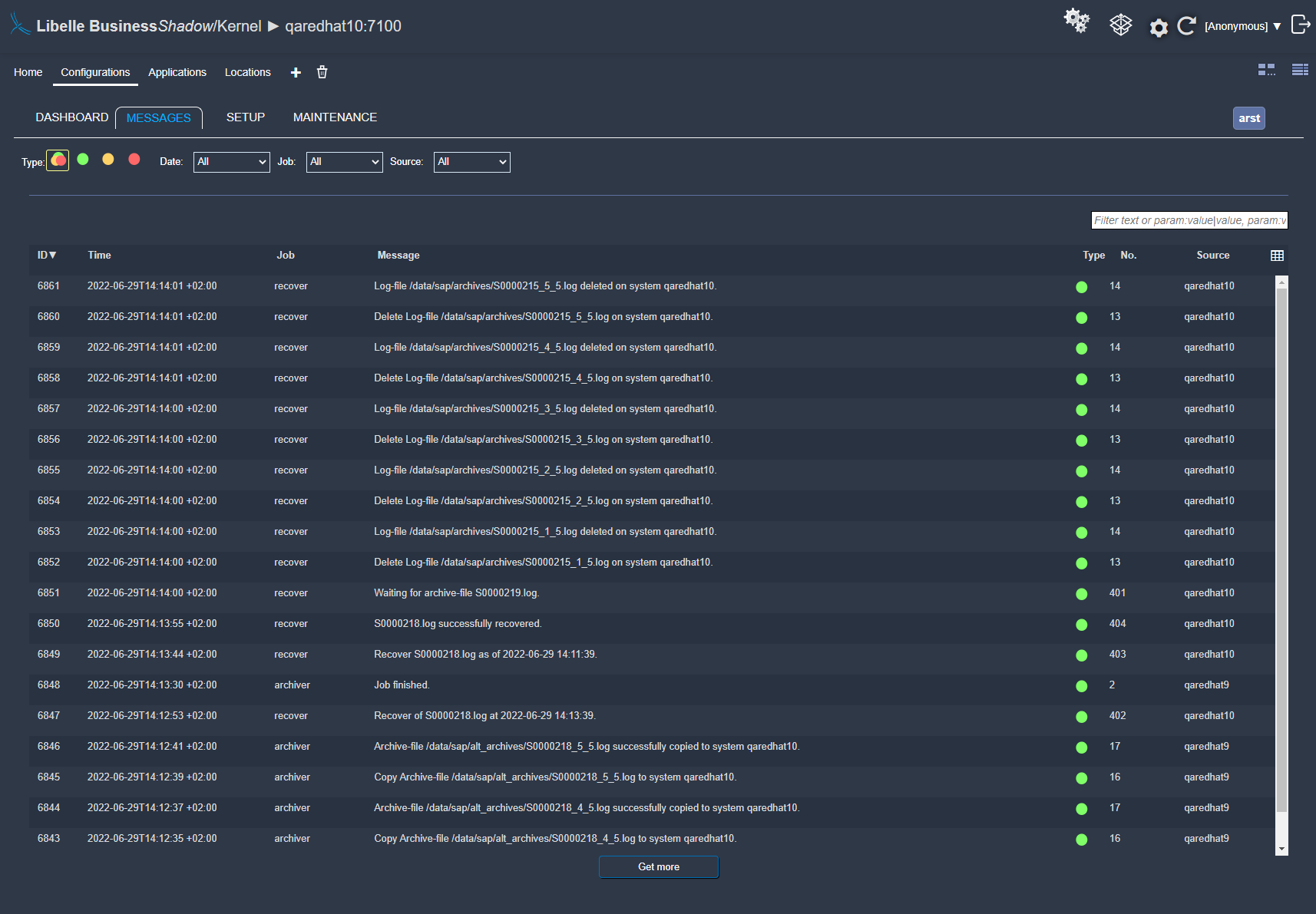
Task: Open the Date filter dropdown
Action: pyautogui.click(x=231, y=162)
